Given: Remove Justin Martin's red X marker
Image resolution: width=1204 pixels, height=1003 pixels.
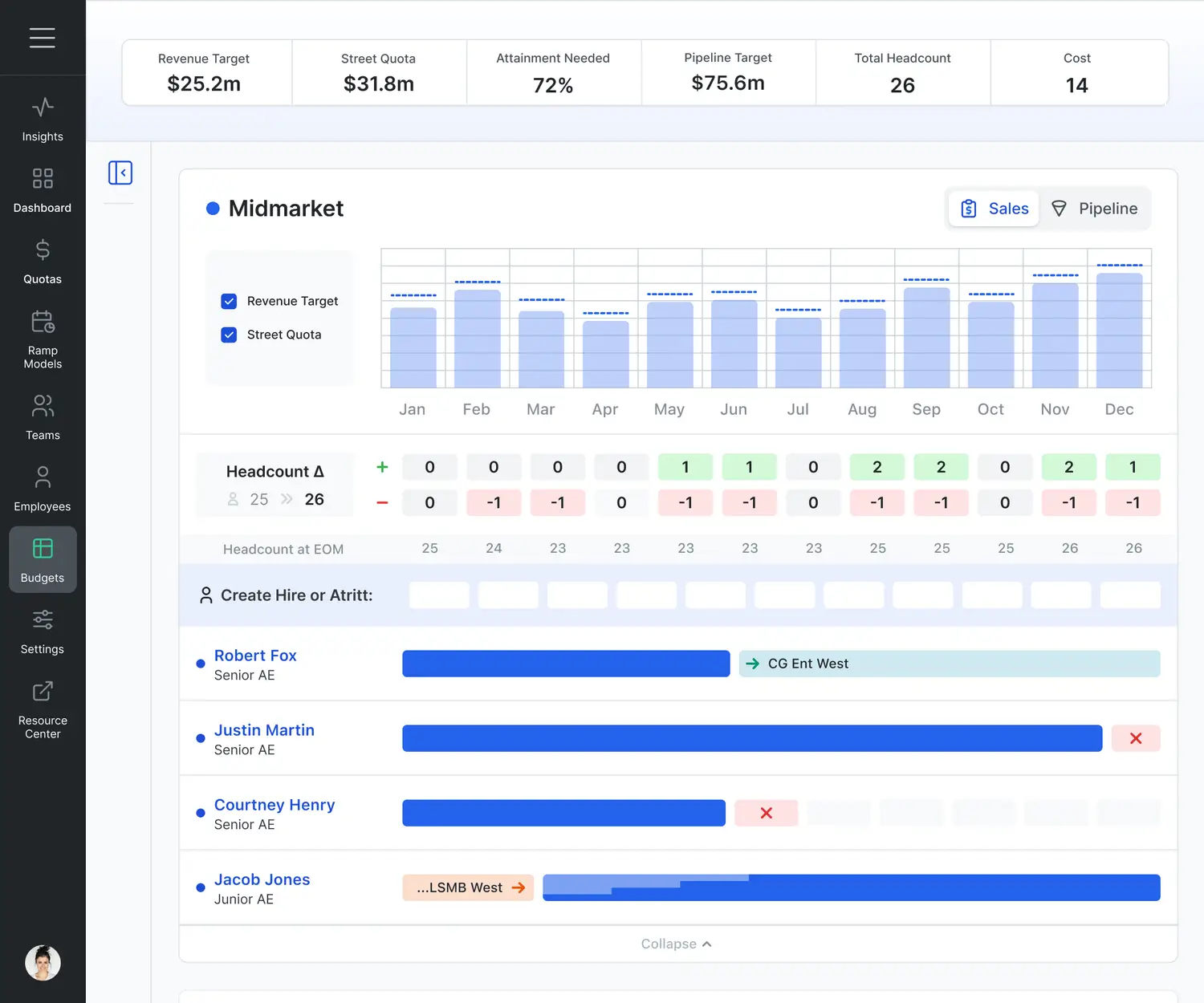Looking at the screenshot, I should (1136, 738).
